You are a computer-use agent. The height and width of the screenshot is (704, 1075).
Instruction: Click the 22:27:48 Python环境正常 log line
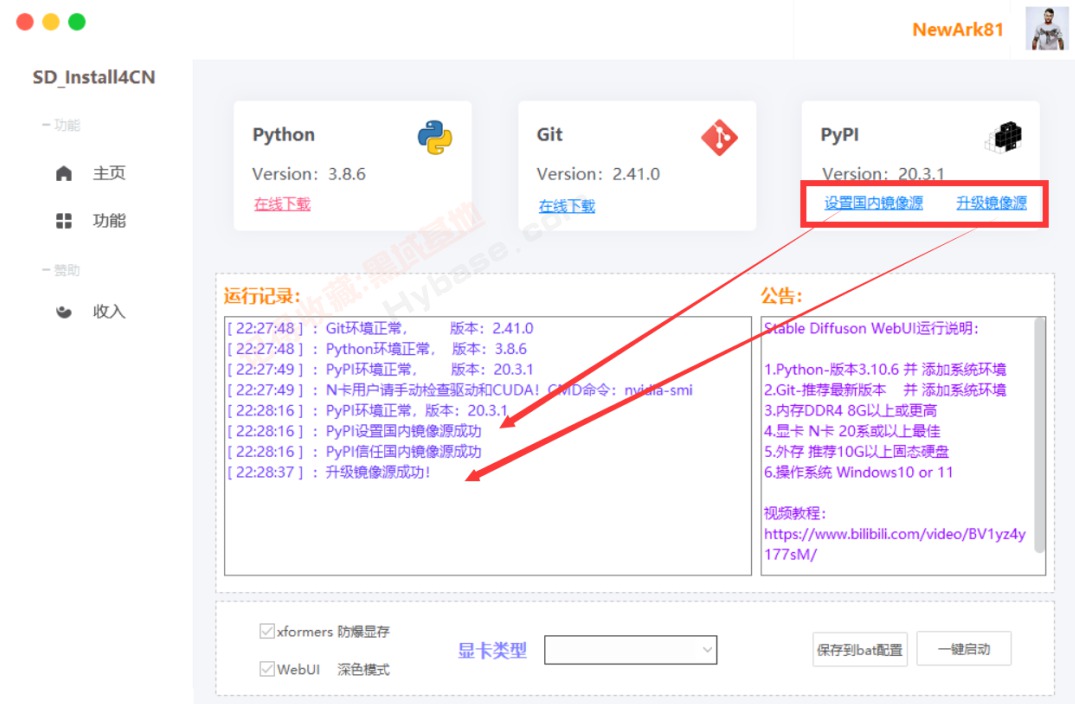pos(377,349)
